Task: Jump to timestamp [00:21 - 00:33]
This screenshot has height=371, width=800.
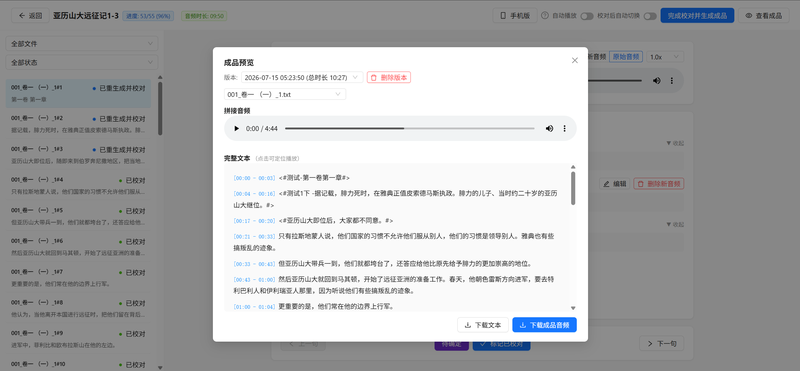Action: [x=254, y=237]
